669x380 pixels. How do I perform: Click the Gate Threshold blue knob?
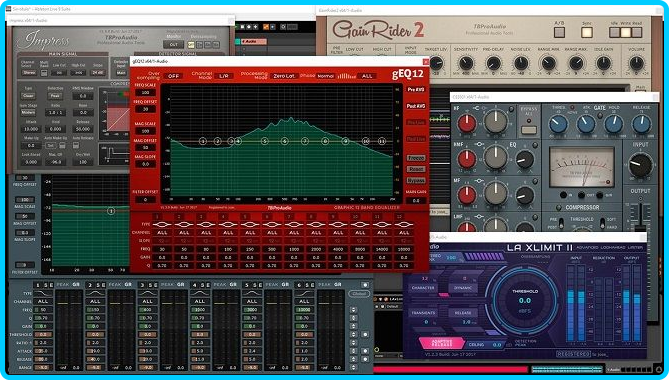(x=558, y=125)
